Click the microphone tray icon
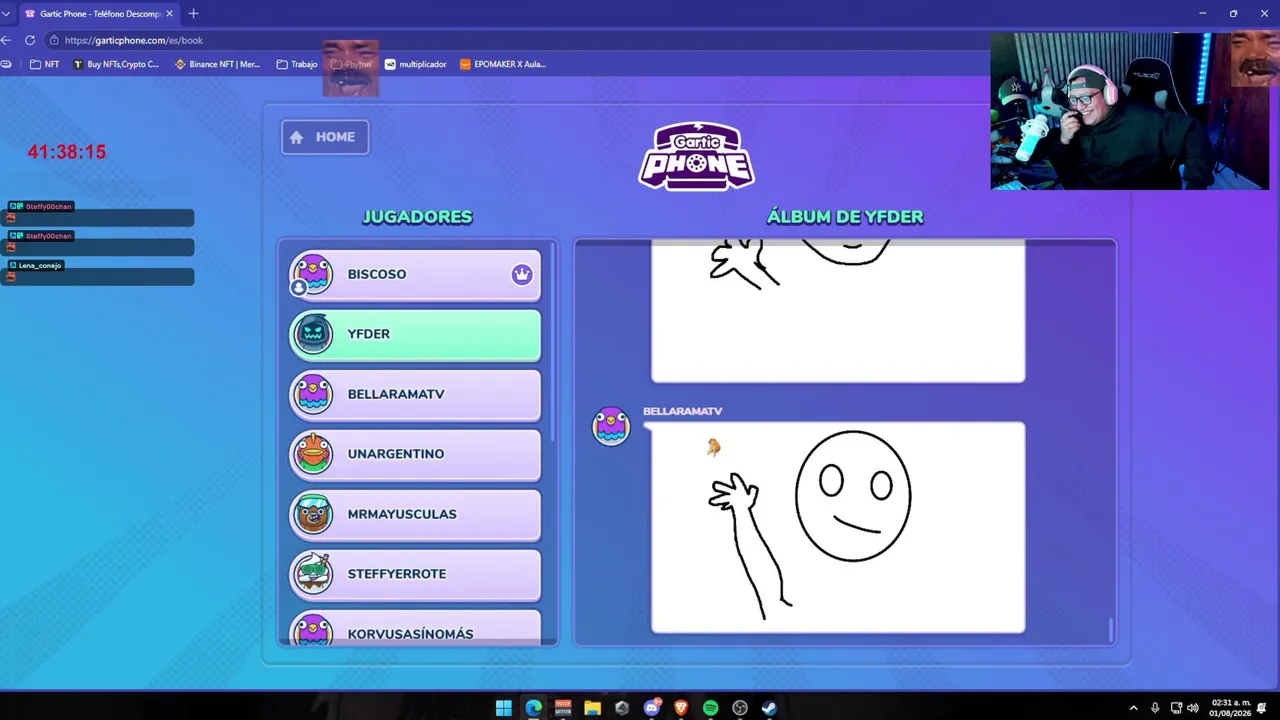Viewport: 1280px width, 720px height. pyautogui.click(x=1155, y=708)
